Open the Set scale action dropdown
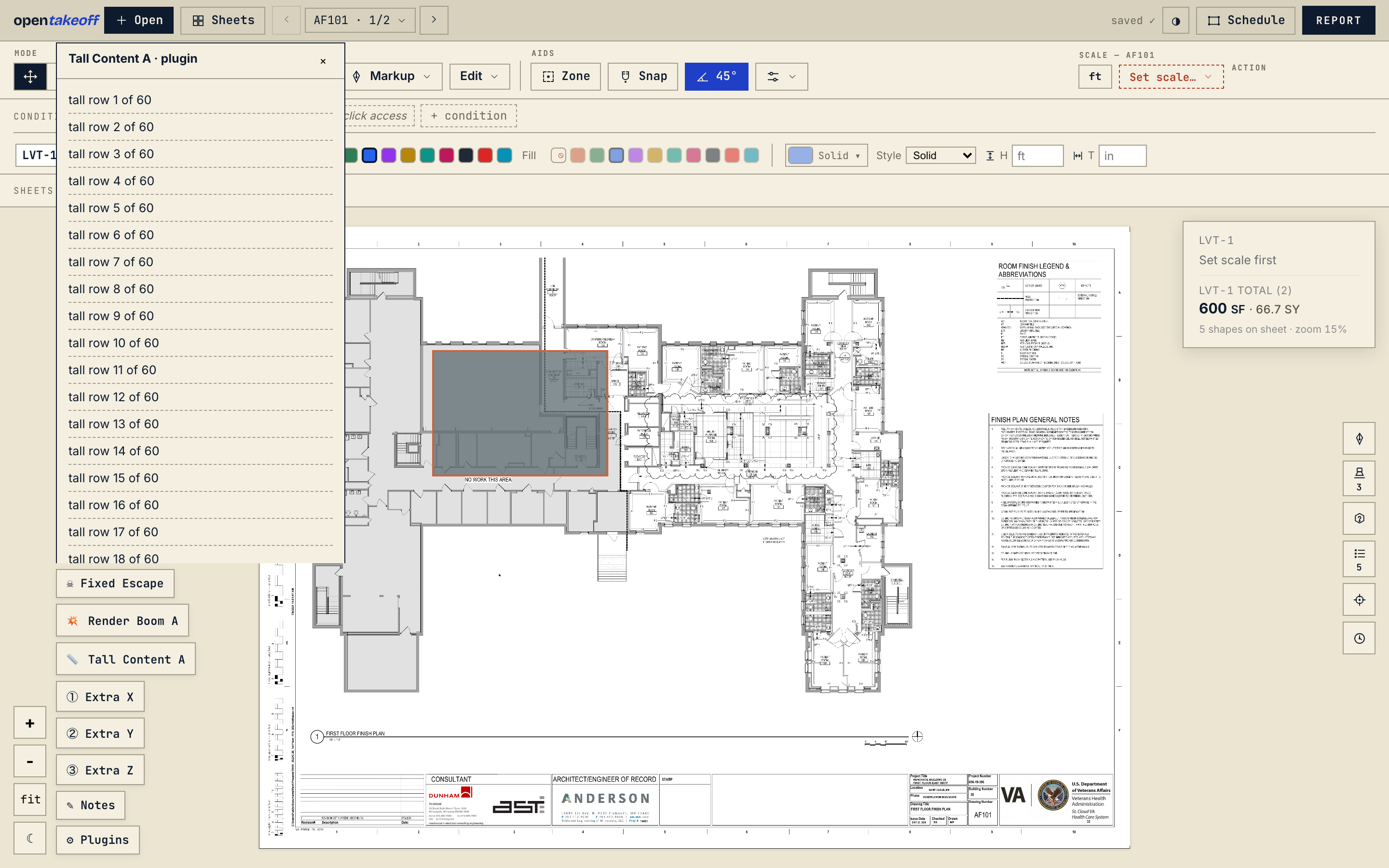 pyautogui.click(x=1171, y=77)
